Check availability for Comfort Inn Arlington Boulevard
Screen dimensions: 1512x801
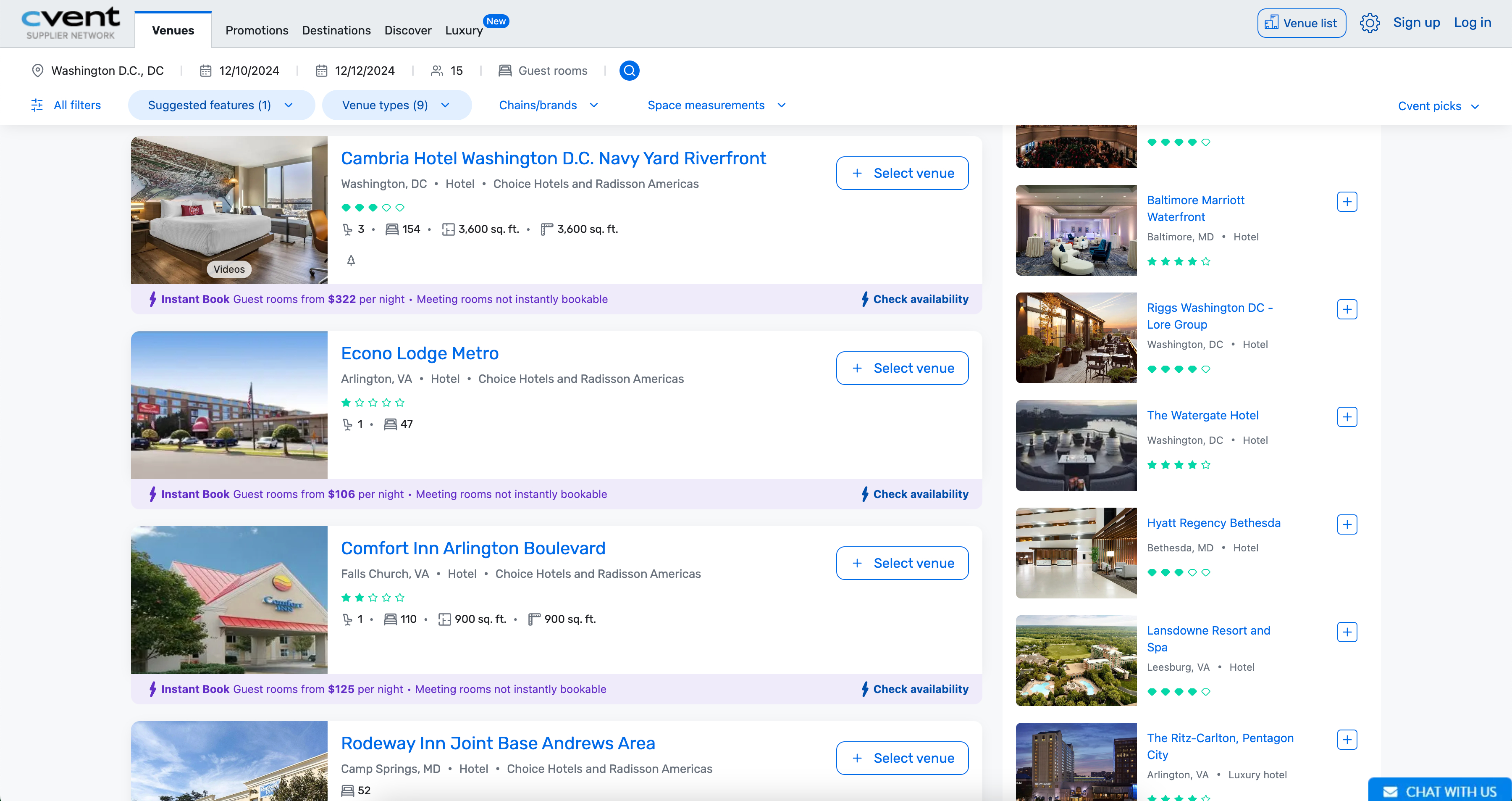point(914,689)
